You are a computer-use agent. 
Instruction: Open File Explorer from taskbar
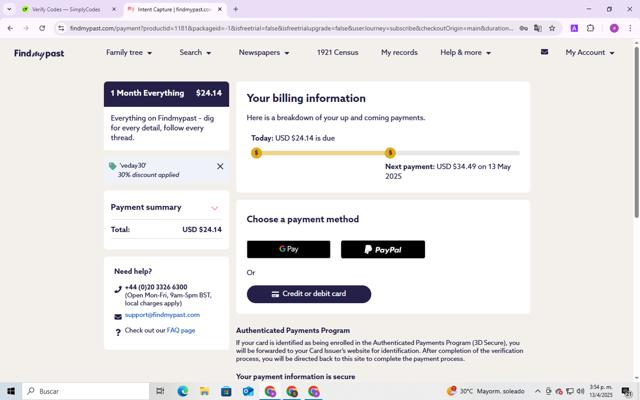(x=204, y=391)
